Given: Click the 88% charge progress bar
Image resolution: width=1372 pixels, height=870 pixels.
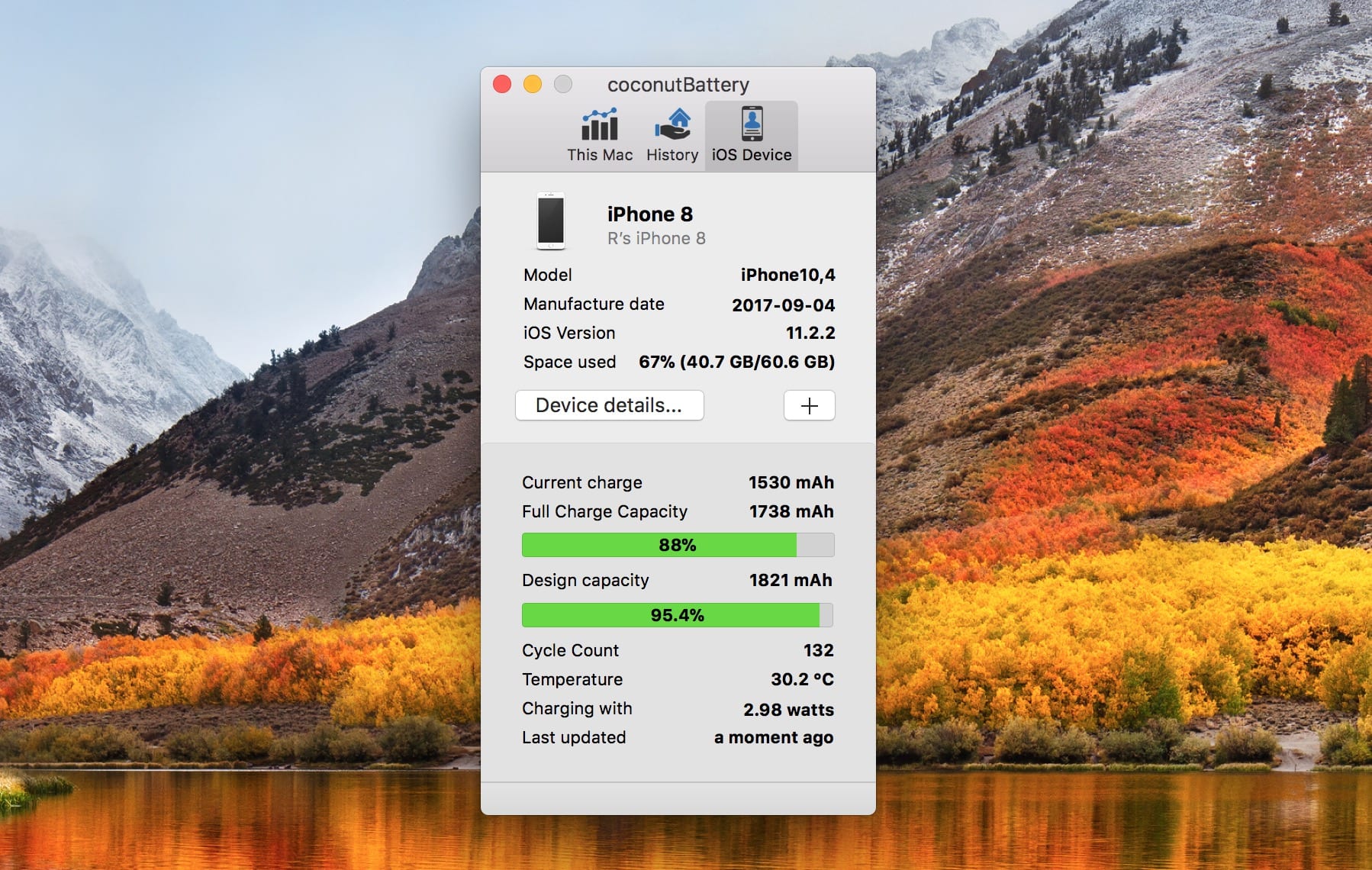Looking at the screenshot, I should (678, 545).
